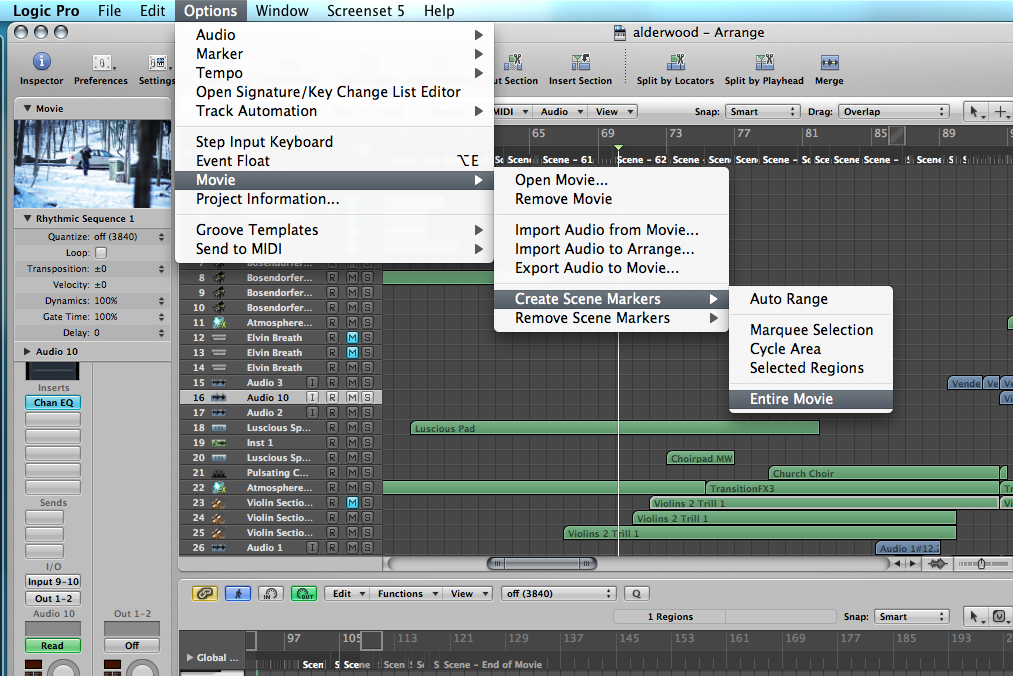Choose Open Movie… from the Movie submenu
Image resolution: width=1013 pixels, height=676 pixels.
[x=611, y=180]
